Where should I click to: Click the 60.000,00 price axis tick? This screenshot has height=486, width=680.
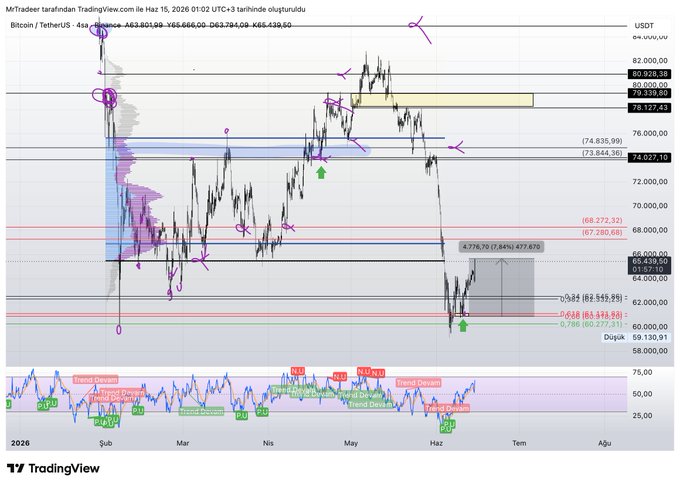coord(650,326)
